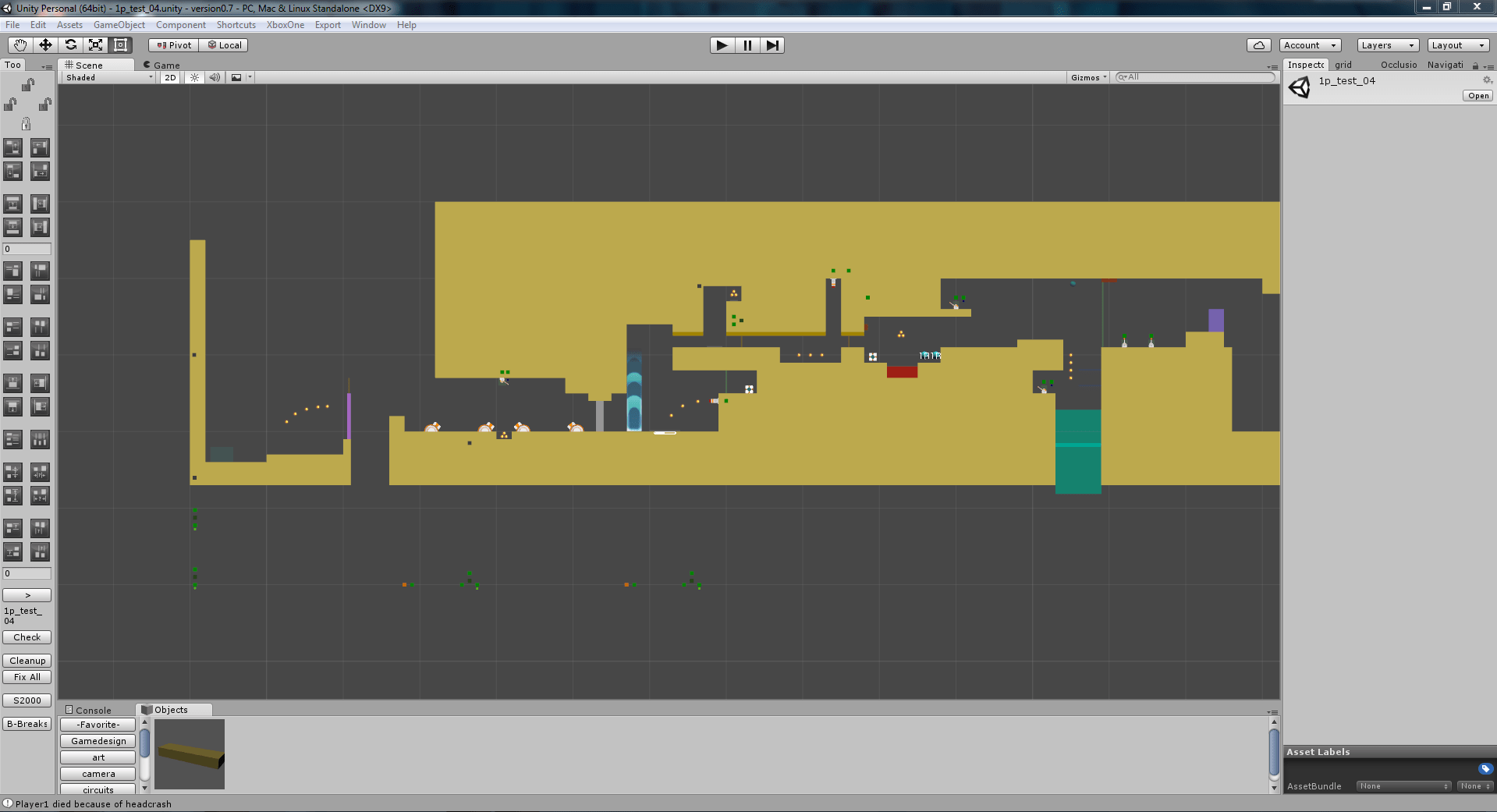The height and width of the screenshot is (812, 1497).
Task: Open the Layout dropdown
Action: tap(1457, 44)
